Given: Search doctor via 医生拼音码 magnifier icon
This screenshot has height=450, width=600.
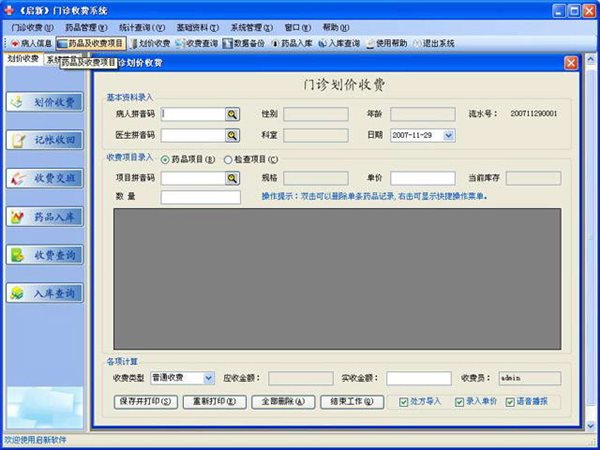Looking at the screenshot, I should [x=232, y=135].
